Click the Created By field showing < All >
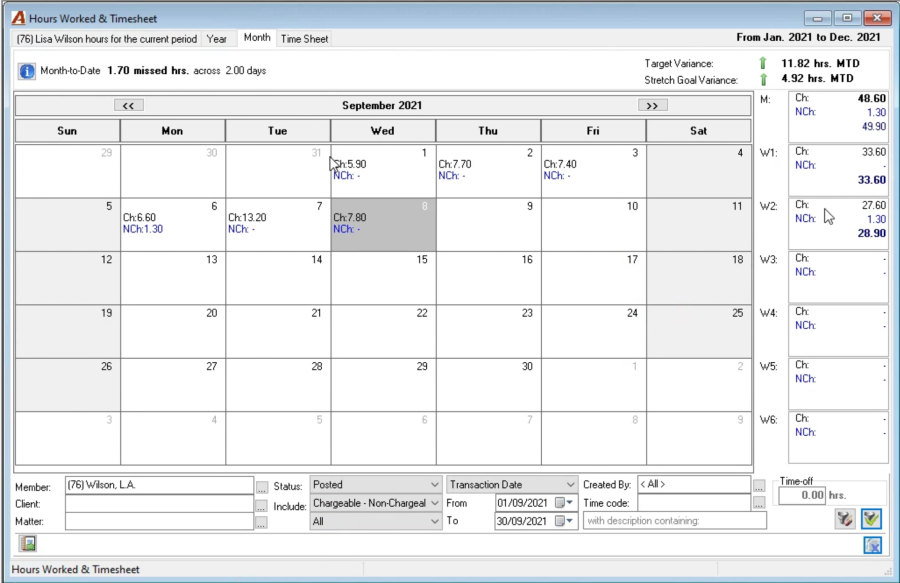The image size is (900, 583). point(694,484)
